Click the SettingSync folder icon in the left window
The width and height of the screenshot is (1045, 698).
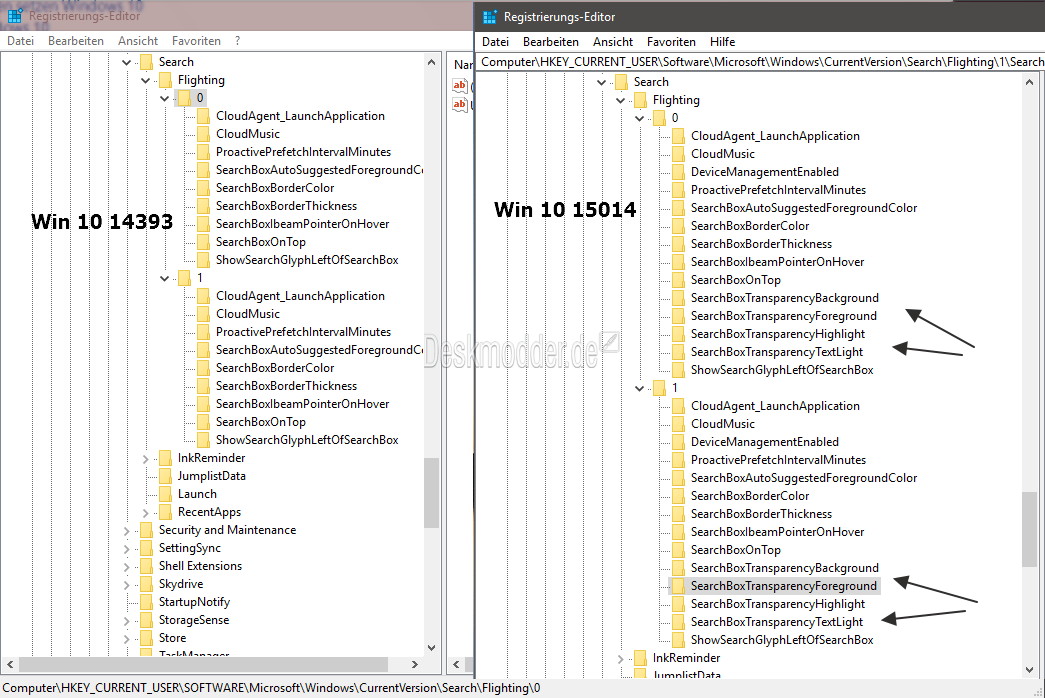147,548
